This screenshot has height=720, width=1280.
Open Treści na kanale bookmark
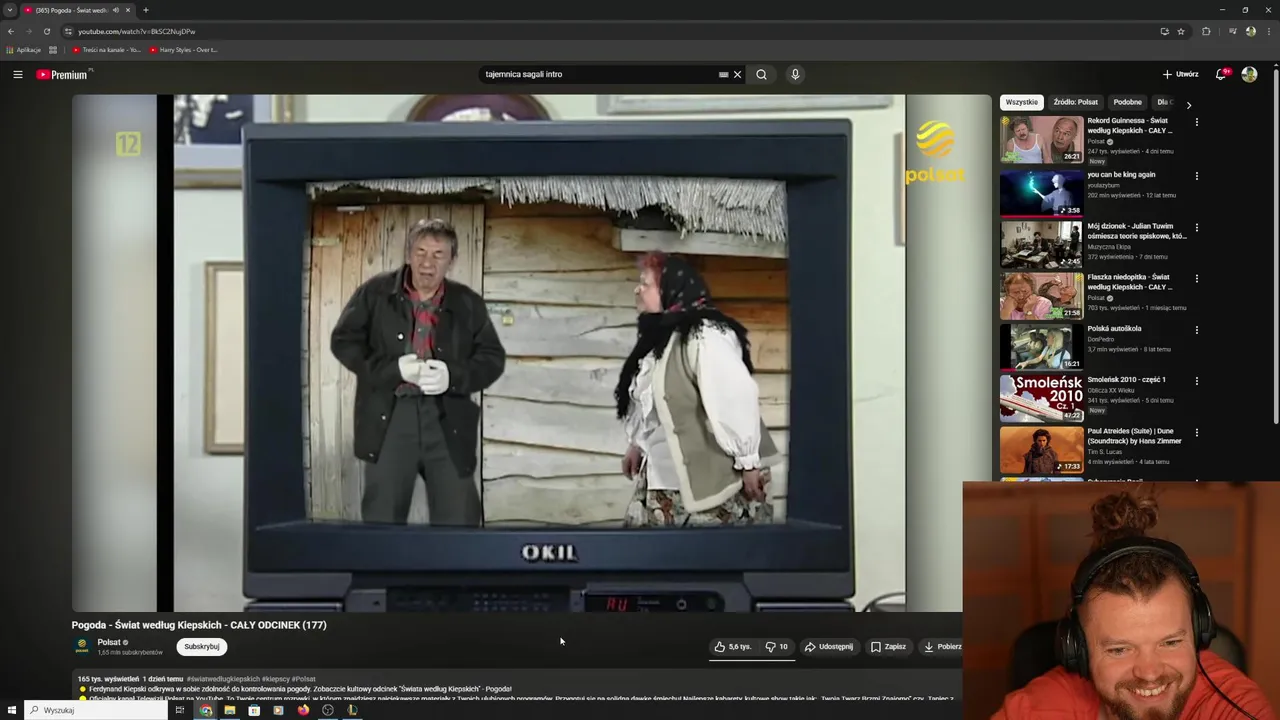[x=106, y=49]
